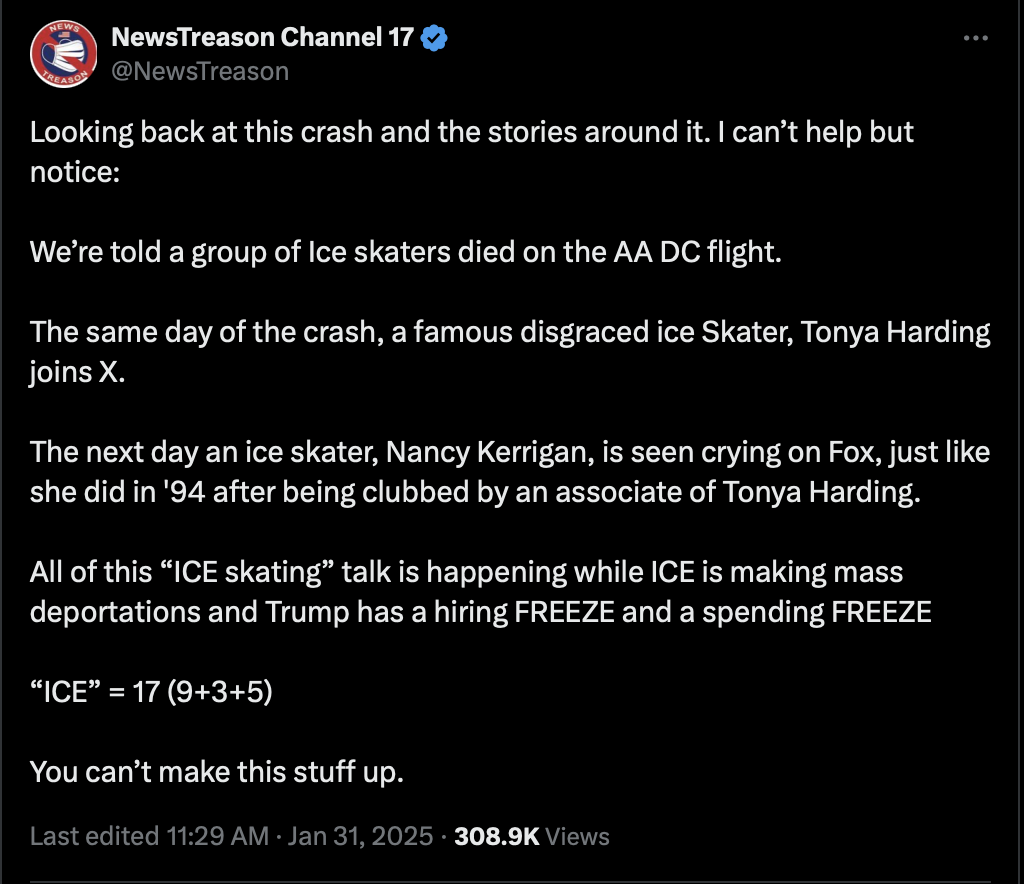Click You can't make this stuff up

[x=217, y=772]
